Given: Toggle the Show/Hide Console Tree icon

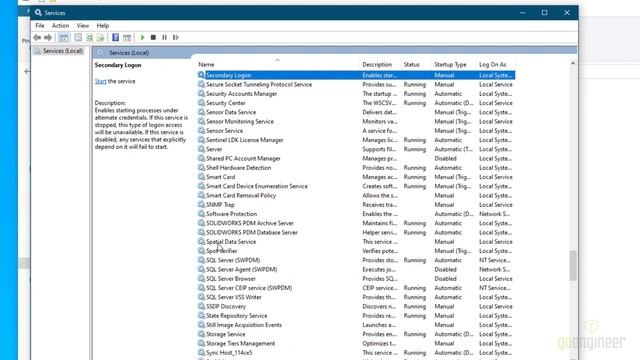Looking at the screenshot, I should (x=64, y=38).
